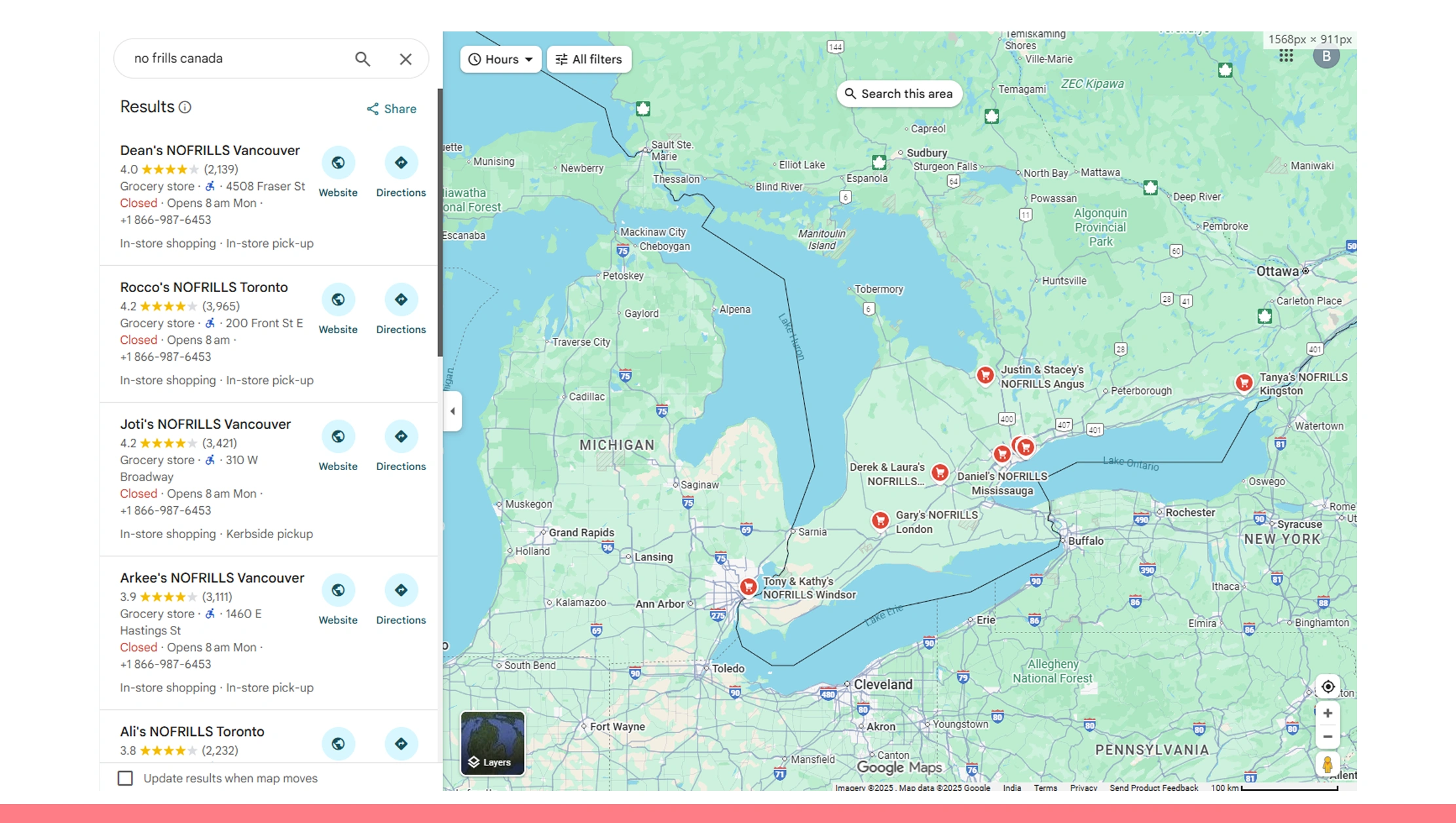1456x823 pixels.
Task: Open the All filters panel
Action: pos(588,59)
